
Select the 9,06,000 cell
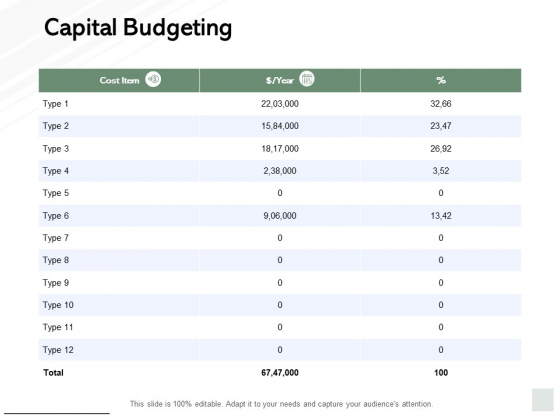280,216
